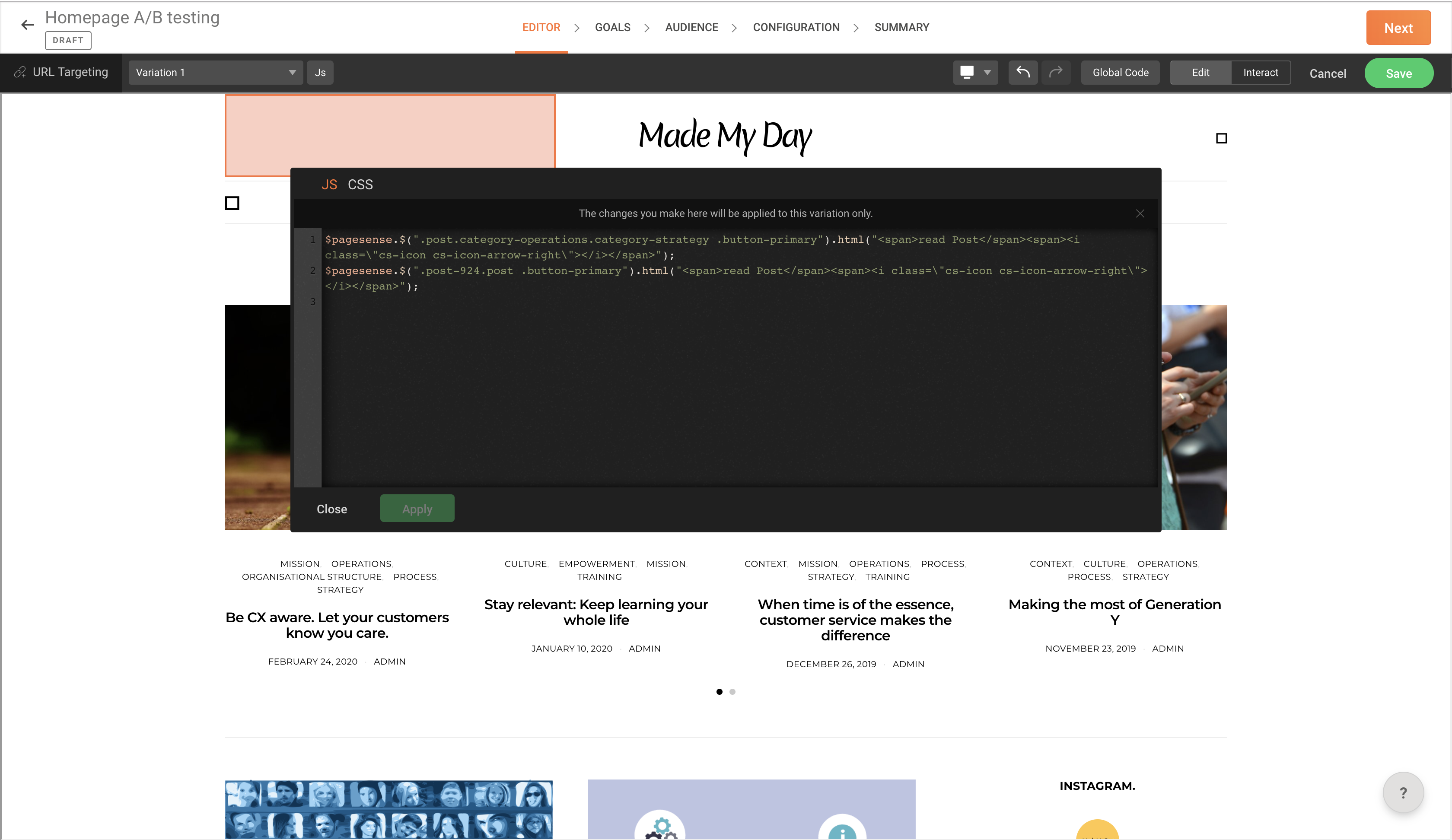Go to the GOALS step
The width and height of the screenshot is (1452, 840).
[612, 28]
